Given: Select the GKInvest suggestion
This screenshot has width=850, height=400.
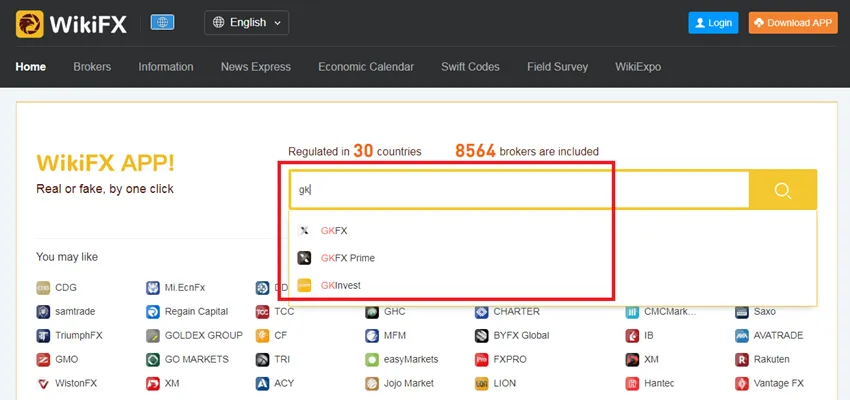Looking at the screenshot, I should (x=553, y=285).
